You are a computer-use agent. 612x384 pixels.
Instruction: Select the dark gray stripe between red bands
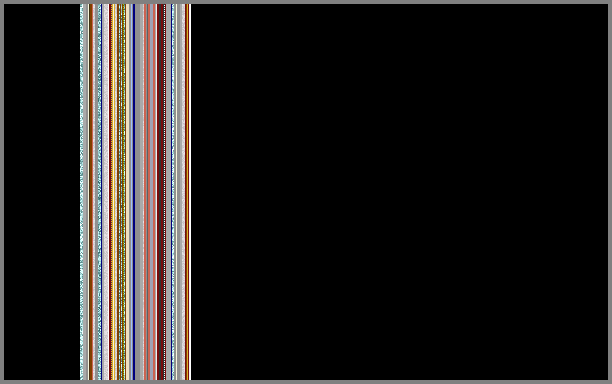160,192
